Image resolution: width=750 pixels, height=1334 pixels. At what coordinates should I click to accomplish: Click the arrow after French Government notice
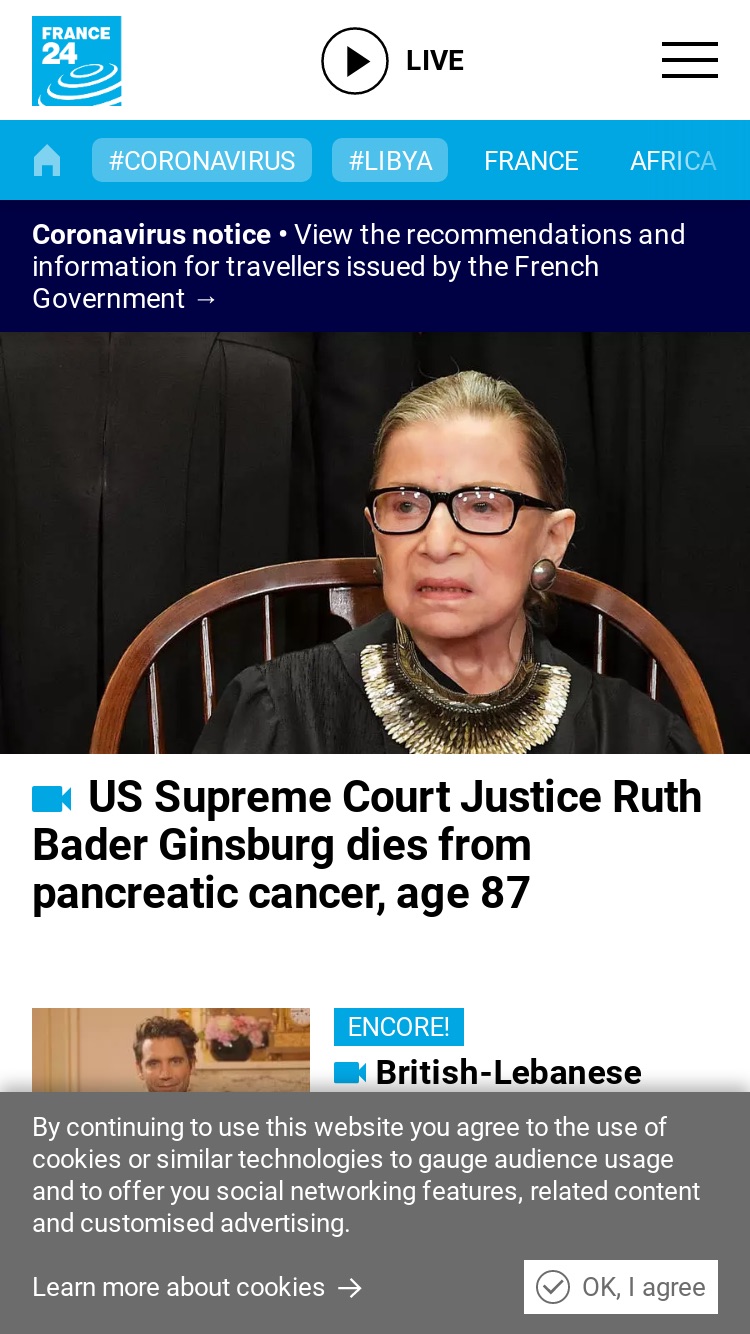pos(206,299)
